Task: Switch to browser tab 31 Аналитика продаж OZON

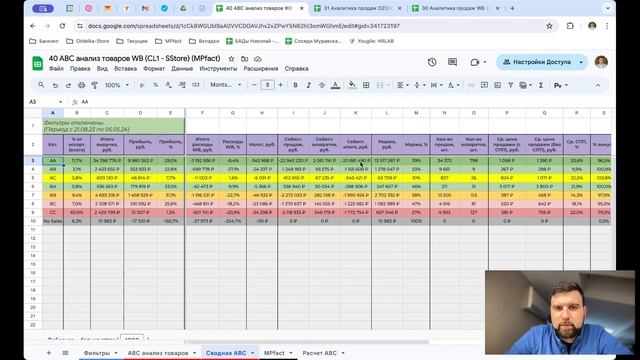Action: (357, 8)
